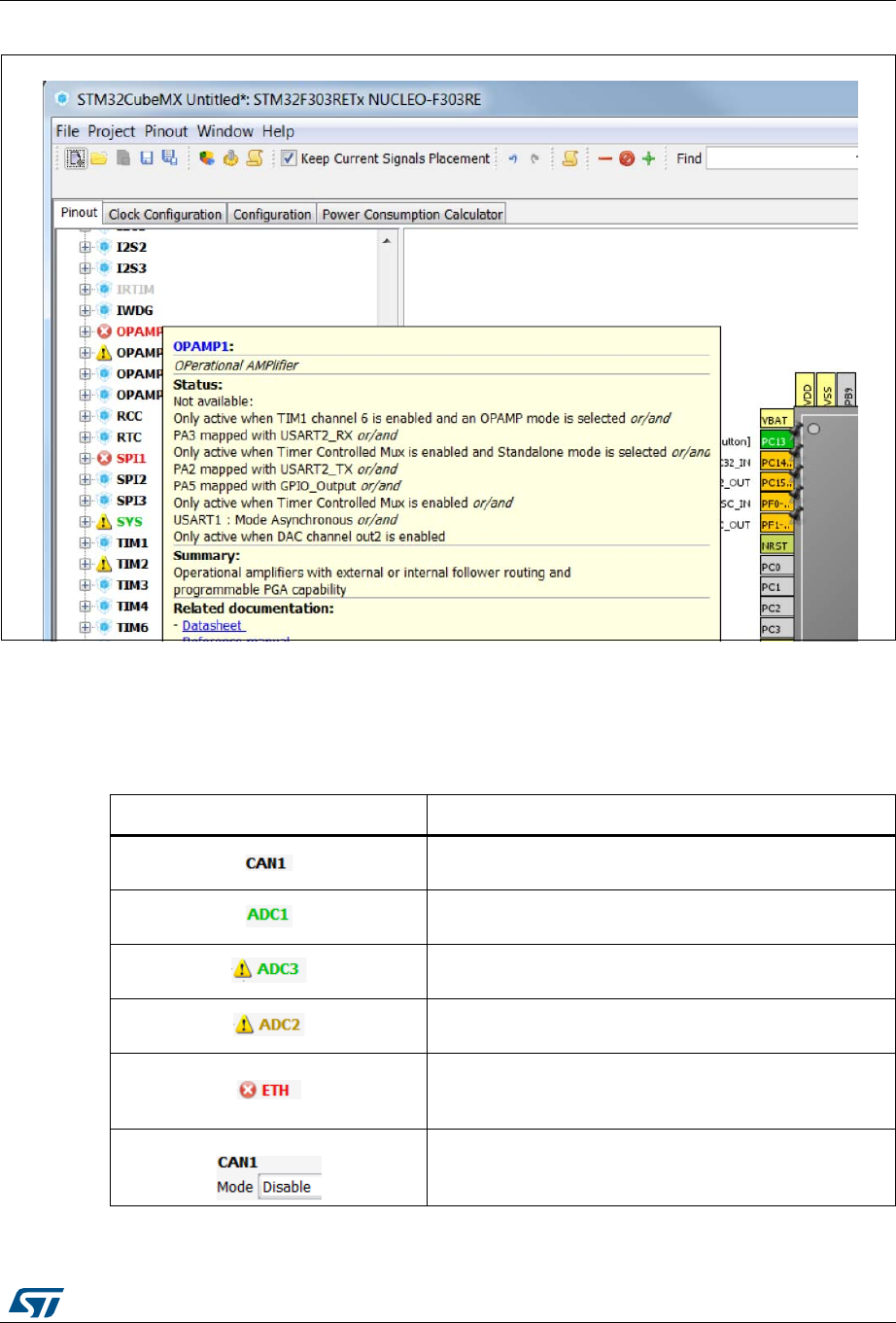896x1323 pixels.
Task: Open the Datasheet link in tooltip
Action: [214, 626]
